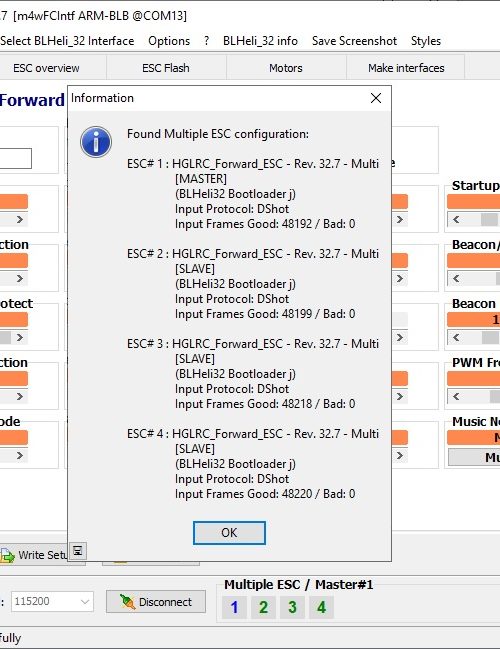Image resolution: width=500 pixels, height=649 pixels.
Task: Click the orange Startup value bar
Action: (474, 202)
